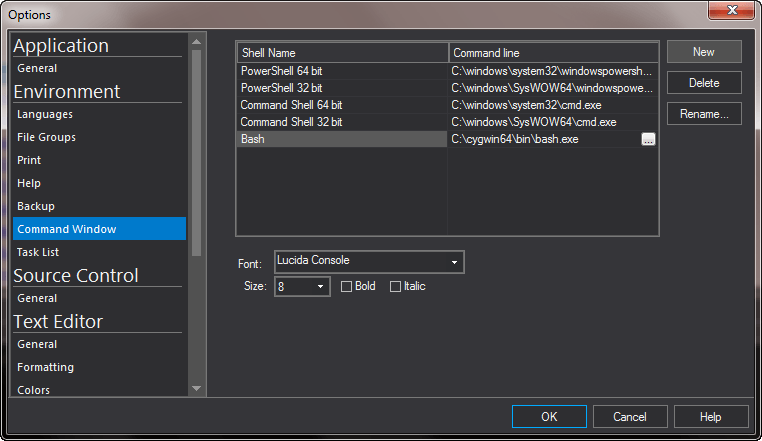This screenshot has width=762, height=441.
Task: Click the Shell Name column header
Action: (343, 53)
